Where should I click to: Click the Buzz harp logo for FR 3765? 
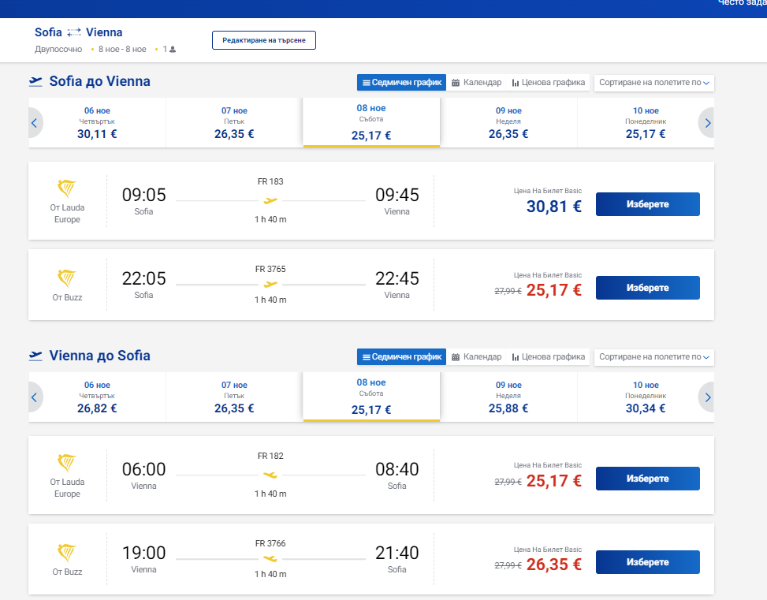67,278
